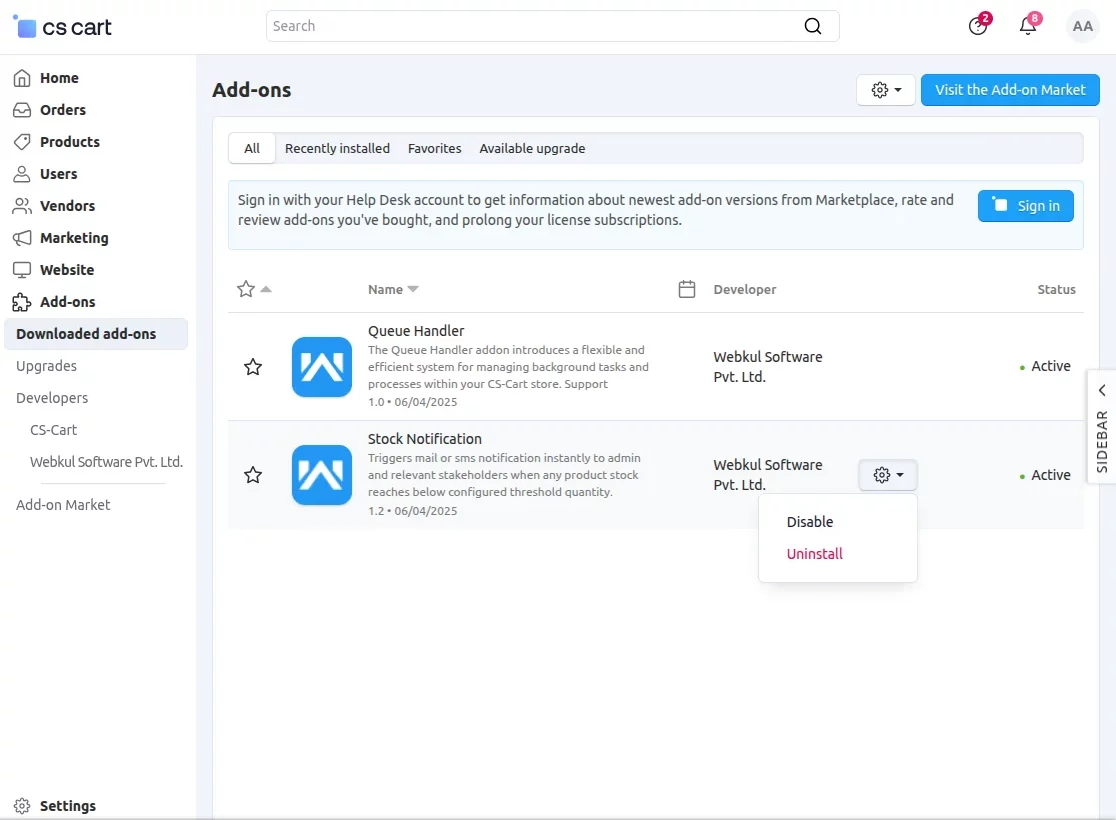Open the cs-cart logo icon

click(26, 26)
